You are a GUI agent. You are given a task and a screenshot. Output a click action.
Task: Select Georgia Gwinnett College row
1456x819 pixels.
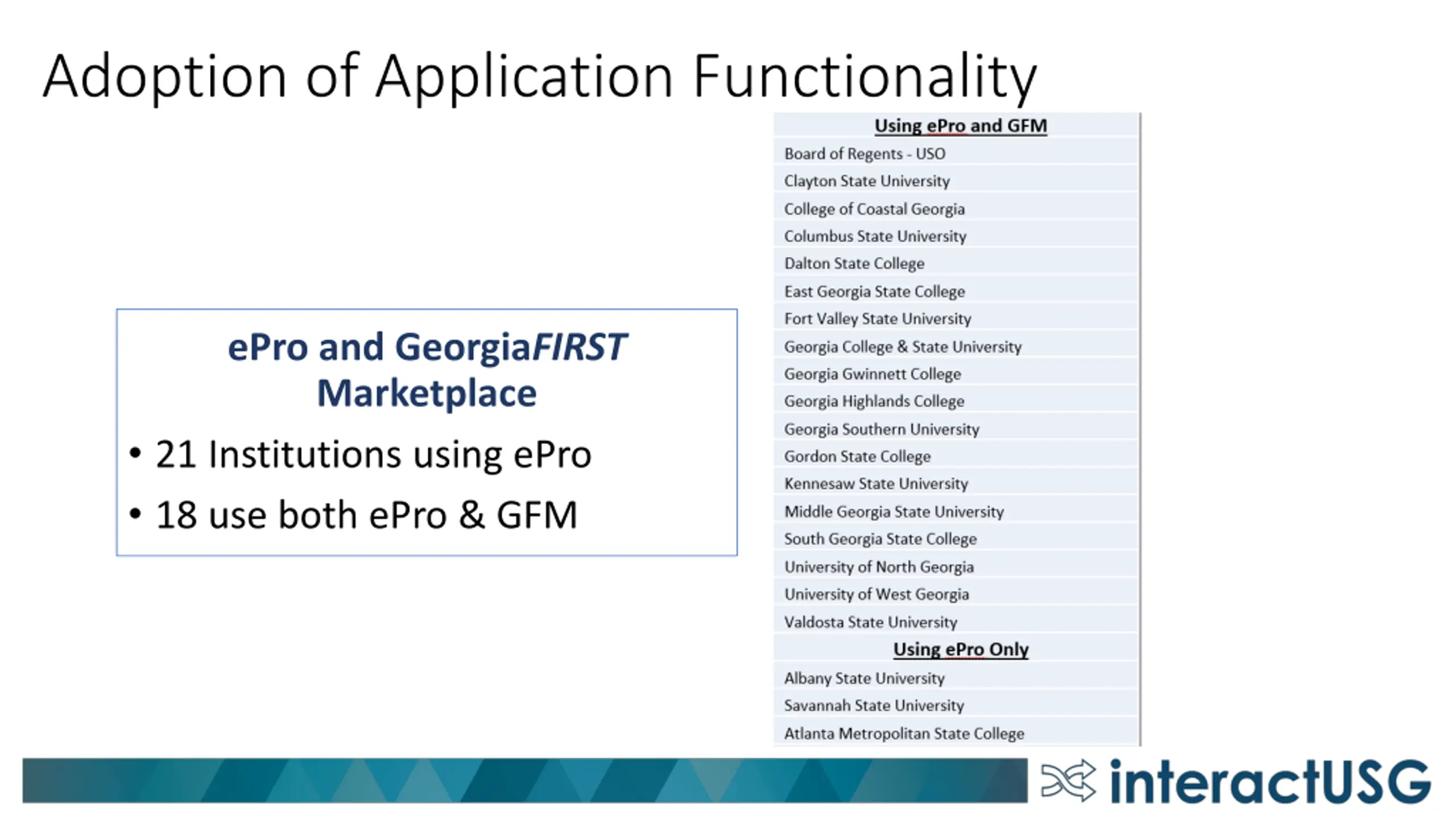[872, 374]
